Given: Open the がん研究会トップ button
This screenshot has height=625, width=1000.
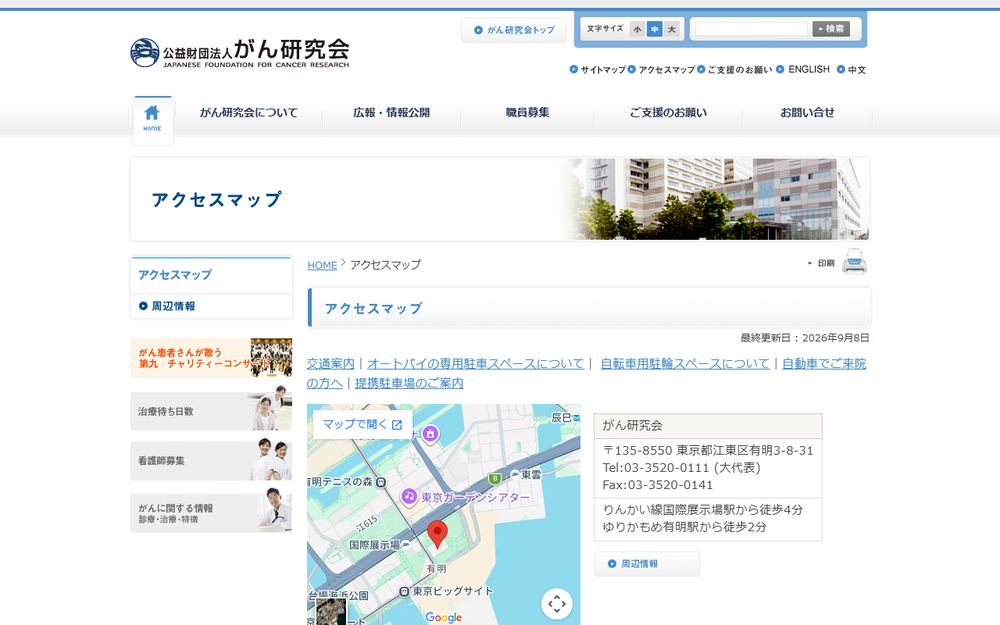Looking at the screenshot, I should pyautogui.click(x=514, y=30).
